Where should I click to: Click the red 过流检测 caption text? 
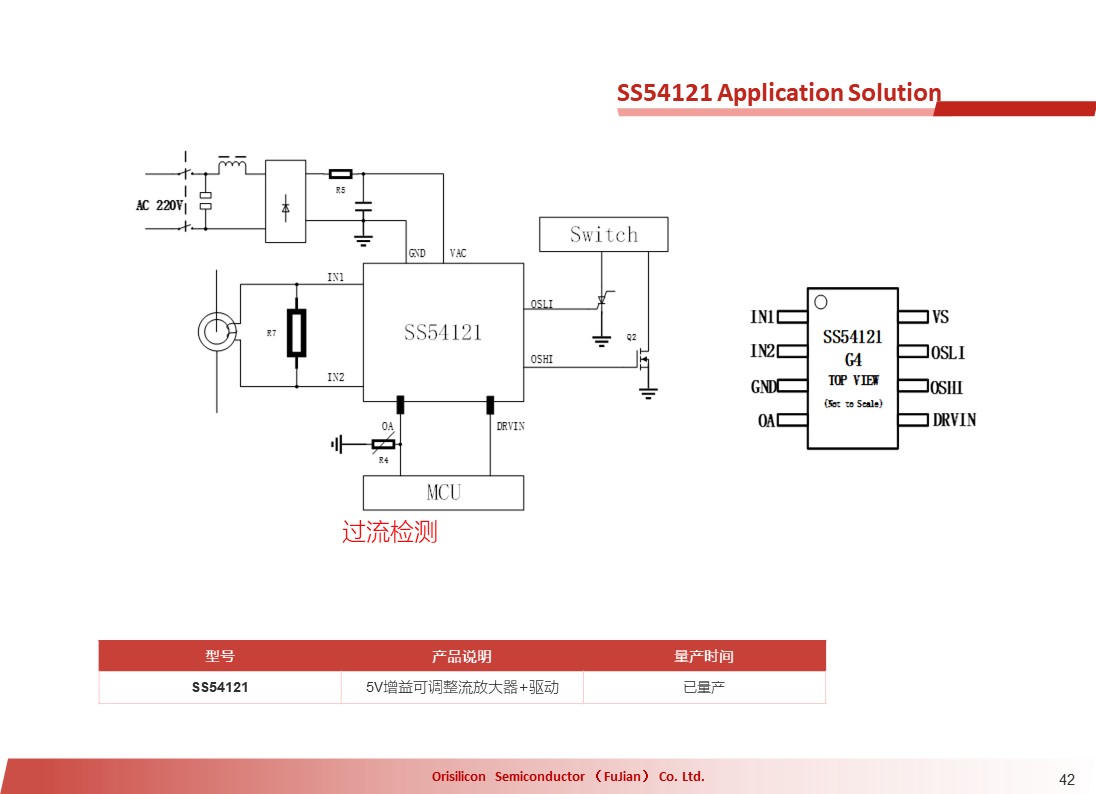click(x=390, y=532)
